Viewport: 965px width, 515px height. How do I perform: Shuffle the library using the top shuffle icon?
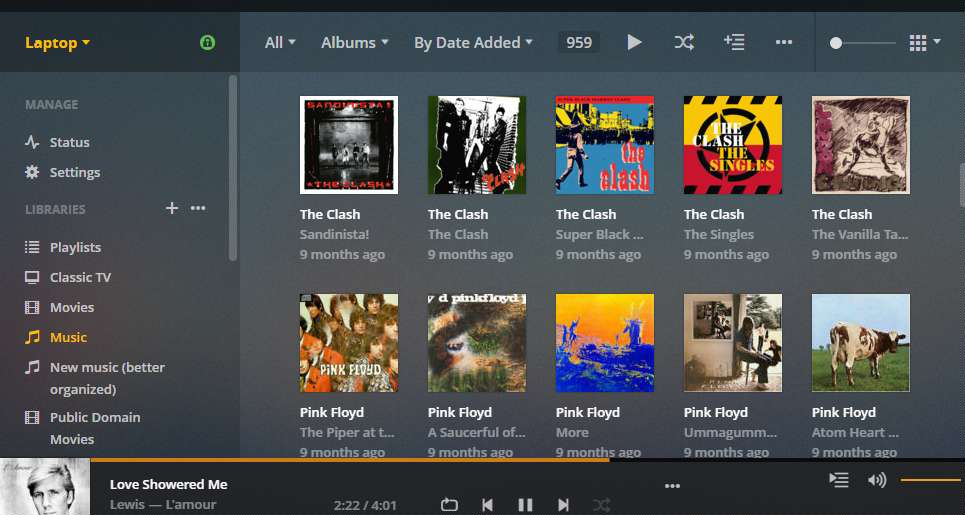click(684, 42)
